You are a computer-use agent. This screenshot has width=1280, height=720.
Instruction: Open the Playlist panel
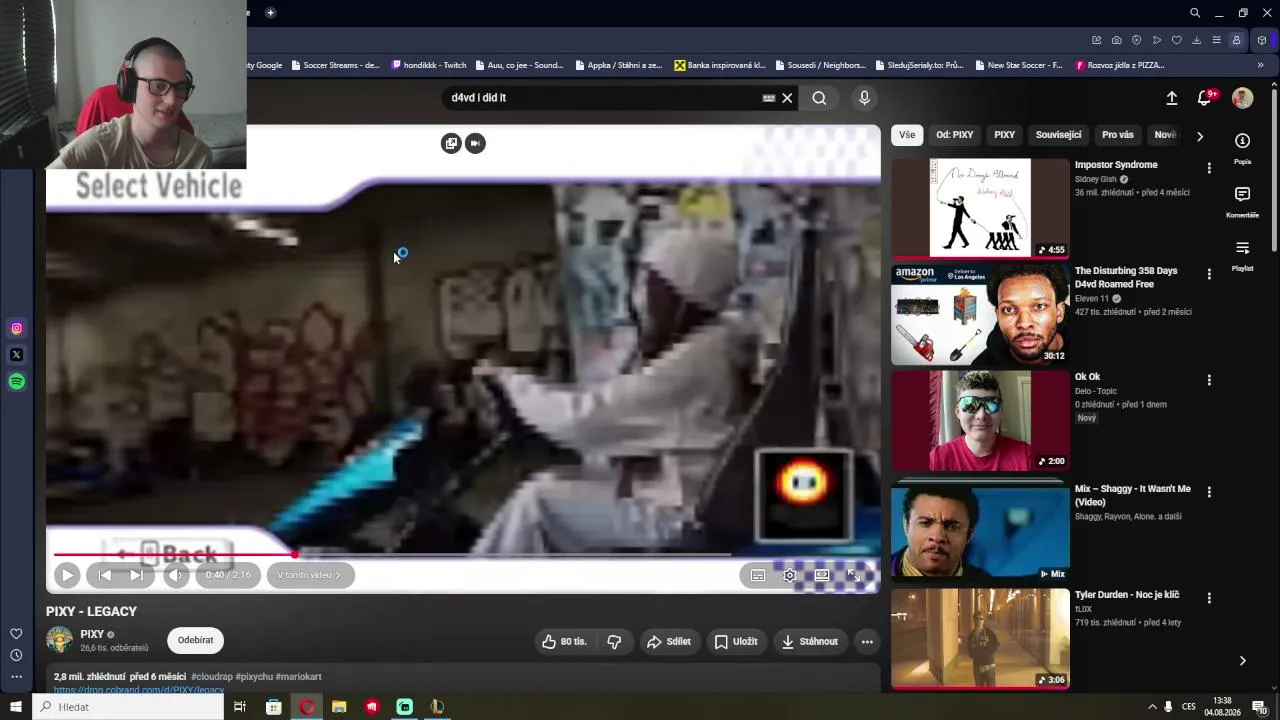coord(1243,254)
